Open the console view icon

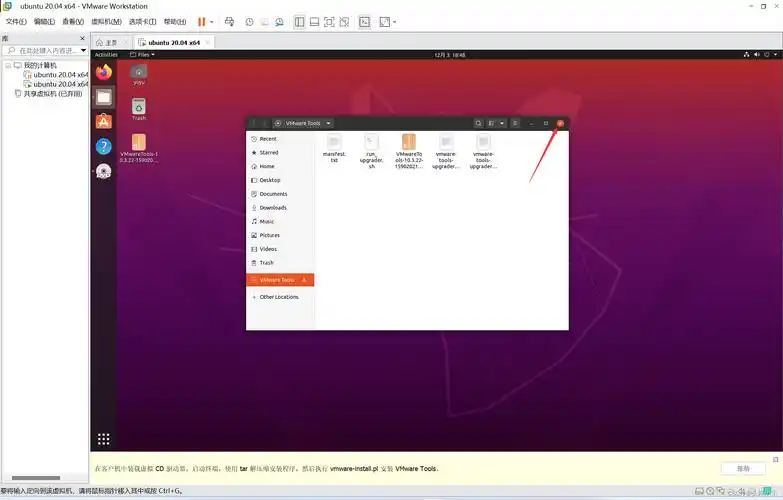pos(365,22)
